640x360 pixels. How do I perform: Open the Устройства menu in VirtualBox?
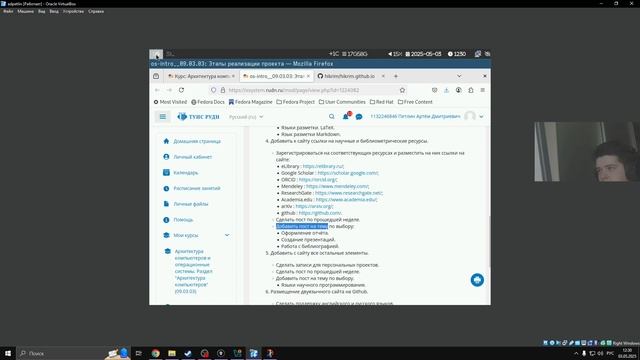click(73, 11)
